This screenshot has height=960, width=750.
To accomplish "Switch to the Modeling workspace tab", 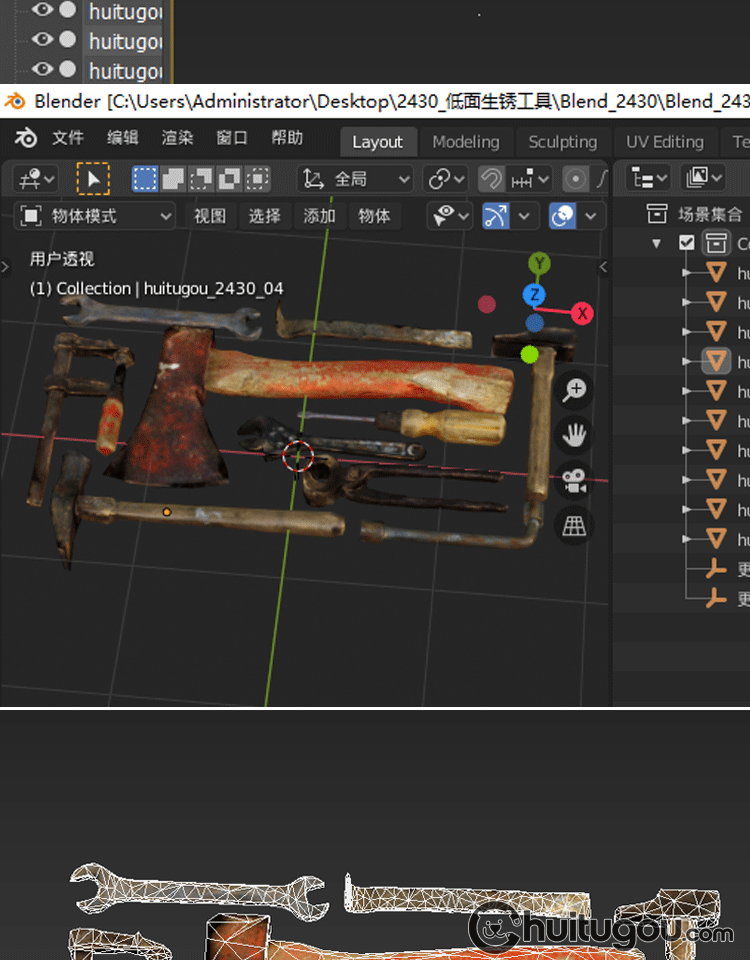I will [x=465, y=142].
